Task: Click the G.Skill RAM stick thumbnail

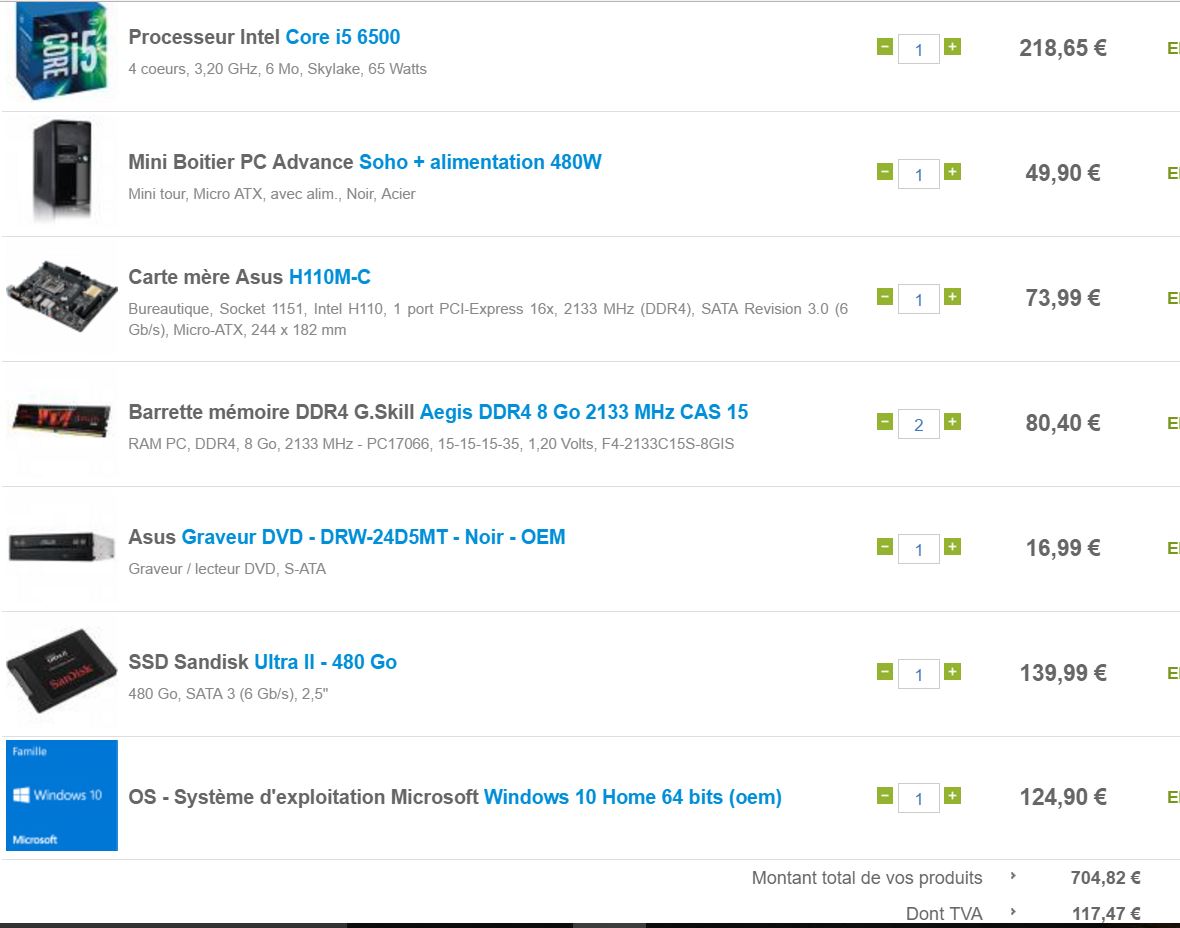Action: pyautogui.click(x=62, y=419)
